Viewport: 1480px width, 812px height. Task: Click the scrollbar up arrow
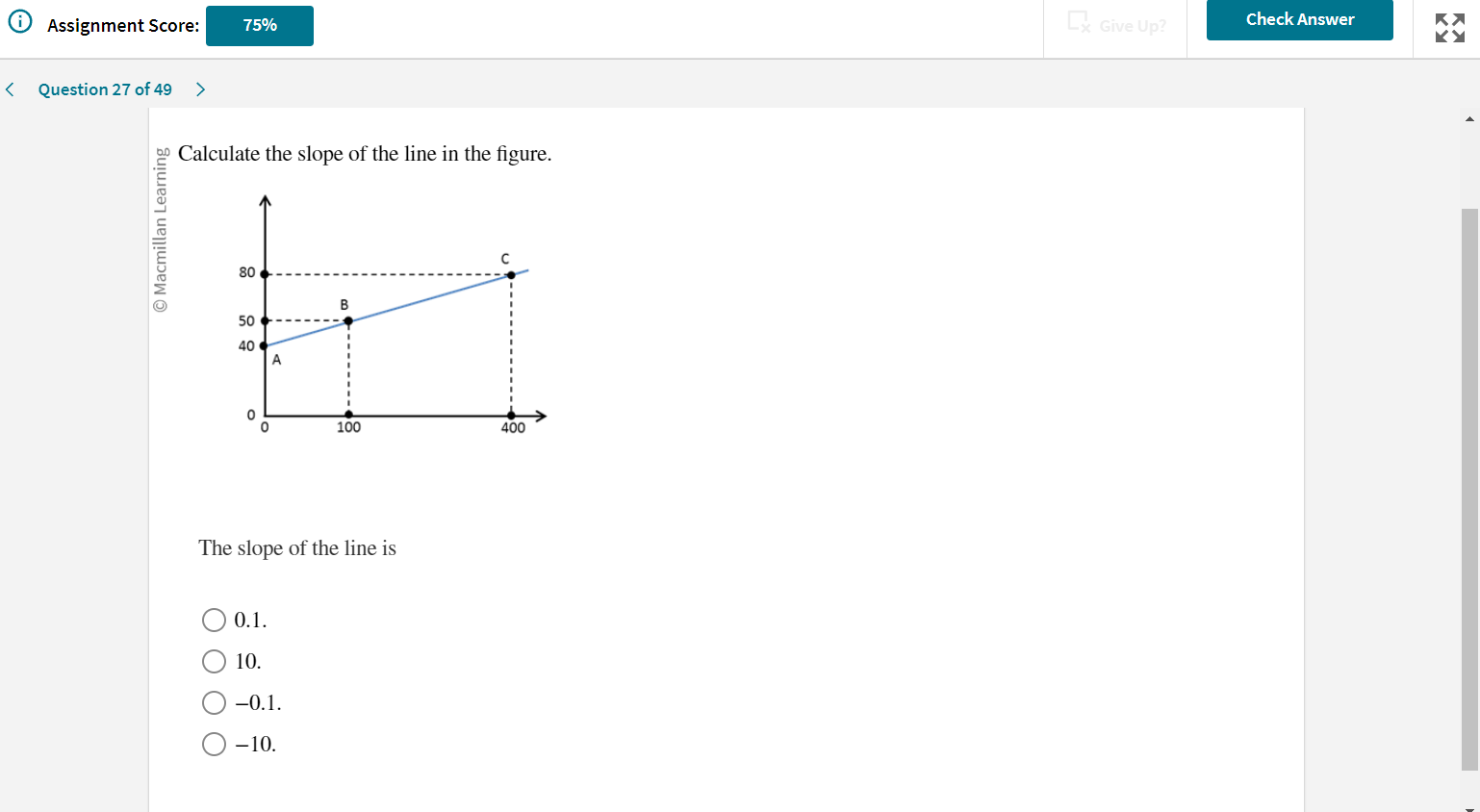point(1468,117)
